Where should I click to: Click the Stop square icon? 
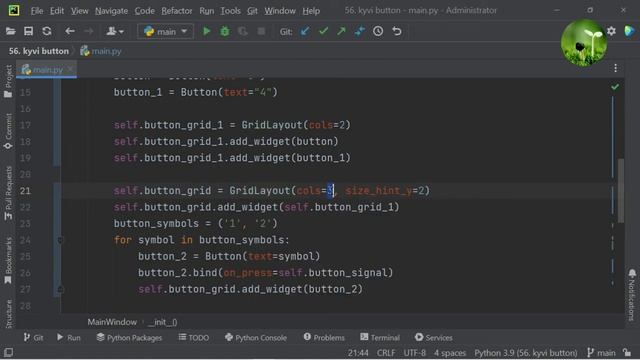262,31
